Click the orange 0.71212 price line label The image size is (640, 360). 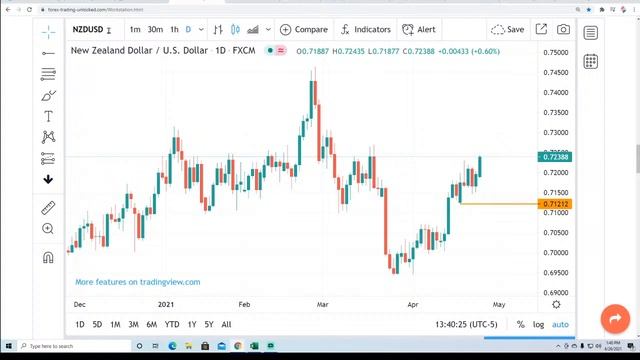pos(555,204)
